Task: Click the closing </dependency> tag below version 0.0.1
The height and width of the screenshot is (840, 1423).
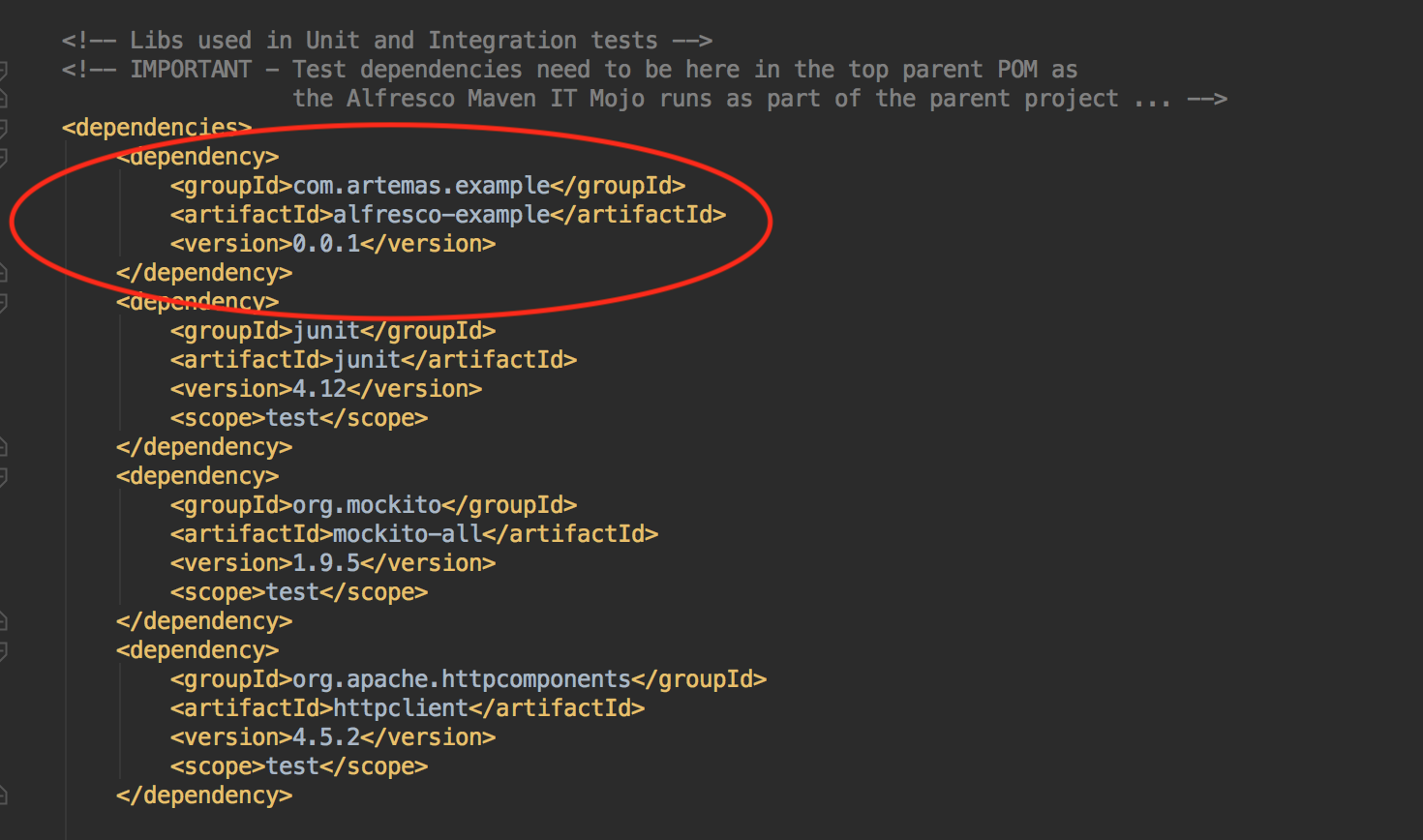Action: click(x=204, y=273)
